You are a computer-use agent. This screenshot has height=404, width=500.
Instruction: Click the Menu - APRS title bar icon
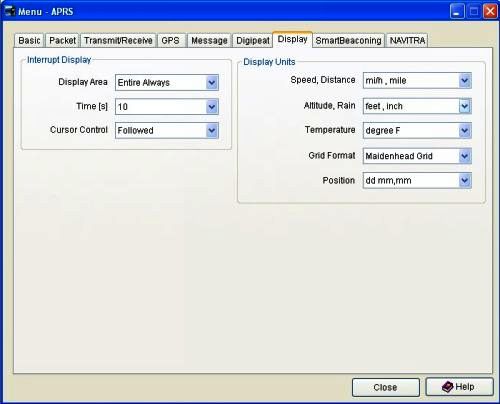pyautogui.click(x=9, y=11)
